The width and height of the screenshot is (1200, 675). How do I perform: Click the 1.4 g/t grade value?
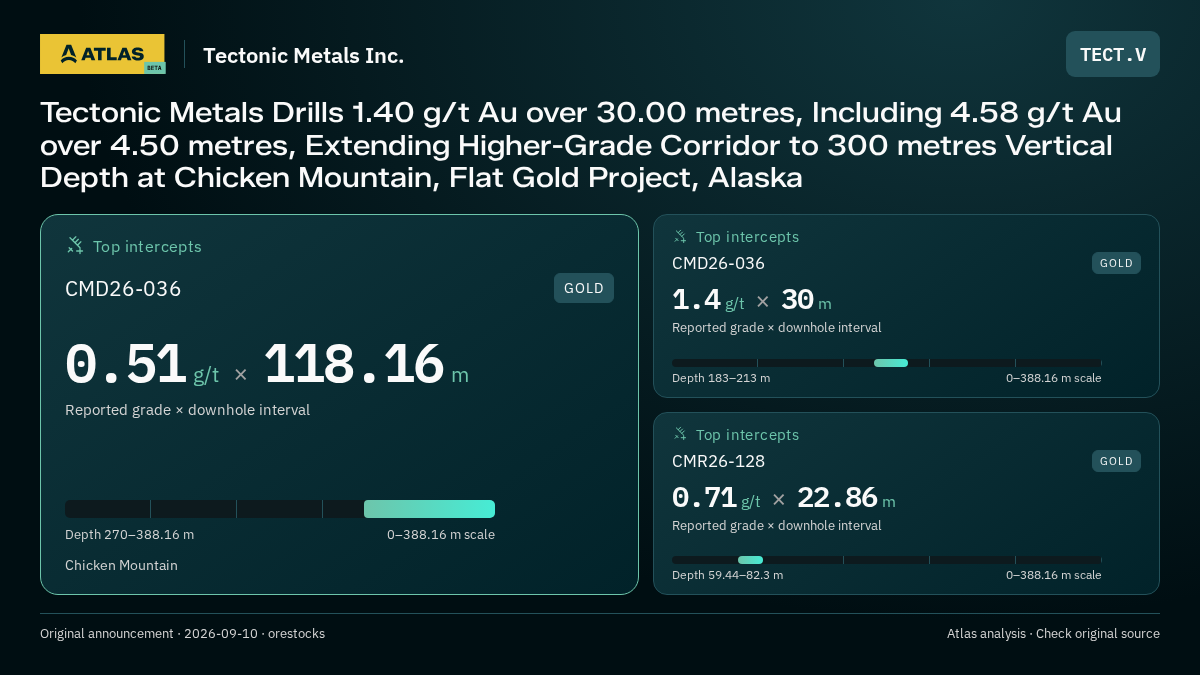tap(708, 300)
